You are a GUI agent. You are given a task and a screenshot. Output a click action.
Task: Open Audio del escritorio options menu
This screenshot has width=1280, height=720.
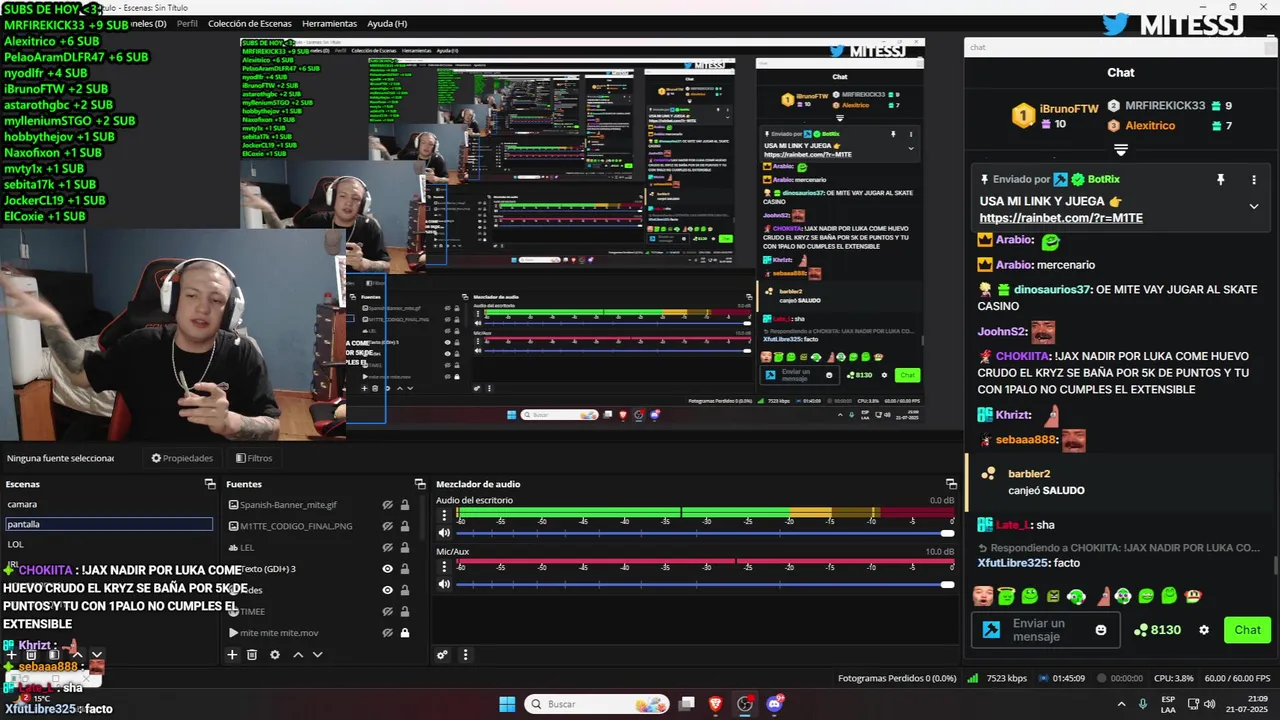tap(445, 516)
